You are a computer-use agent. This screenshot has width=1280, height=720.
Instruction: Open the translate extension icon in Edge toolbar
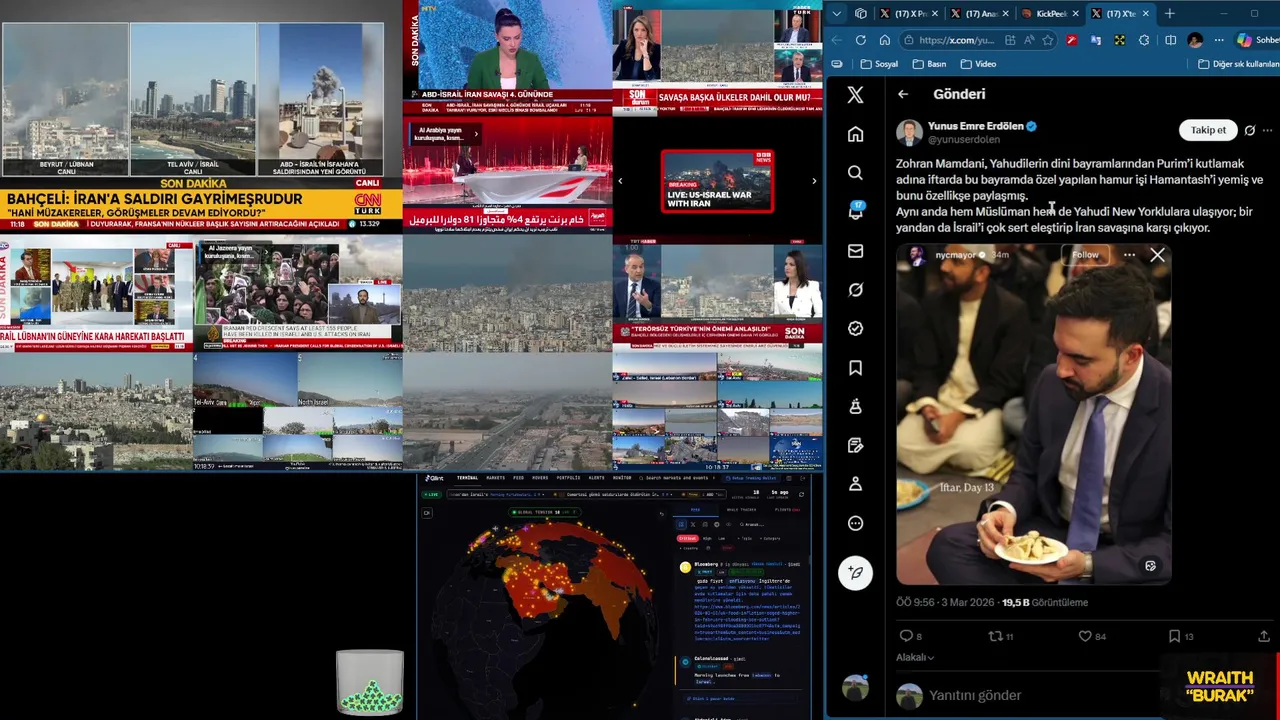pyautogui.click(x=1096, y=40)
